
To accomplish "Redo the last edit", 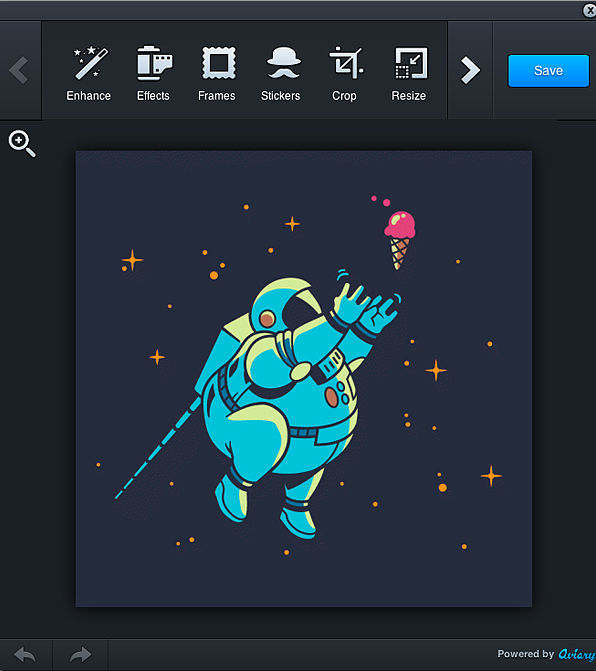I will tap(80, 655).
